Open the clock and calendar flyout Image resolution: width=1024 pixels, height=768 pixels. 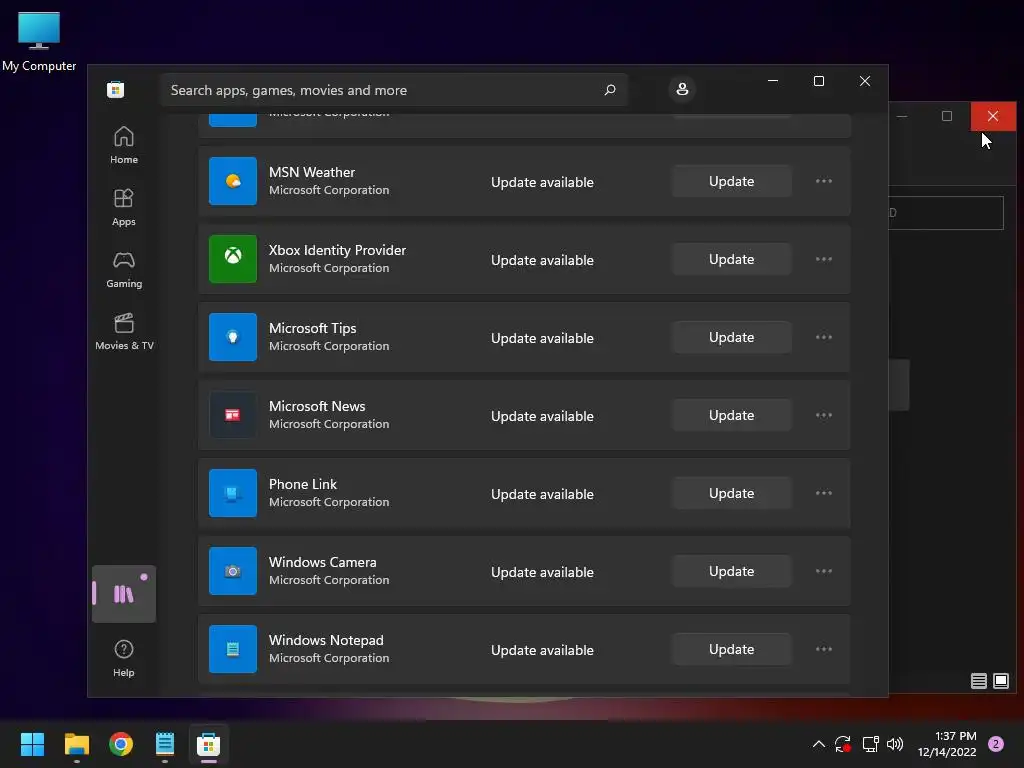click(946, 744)
